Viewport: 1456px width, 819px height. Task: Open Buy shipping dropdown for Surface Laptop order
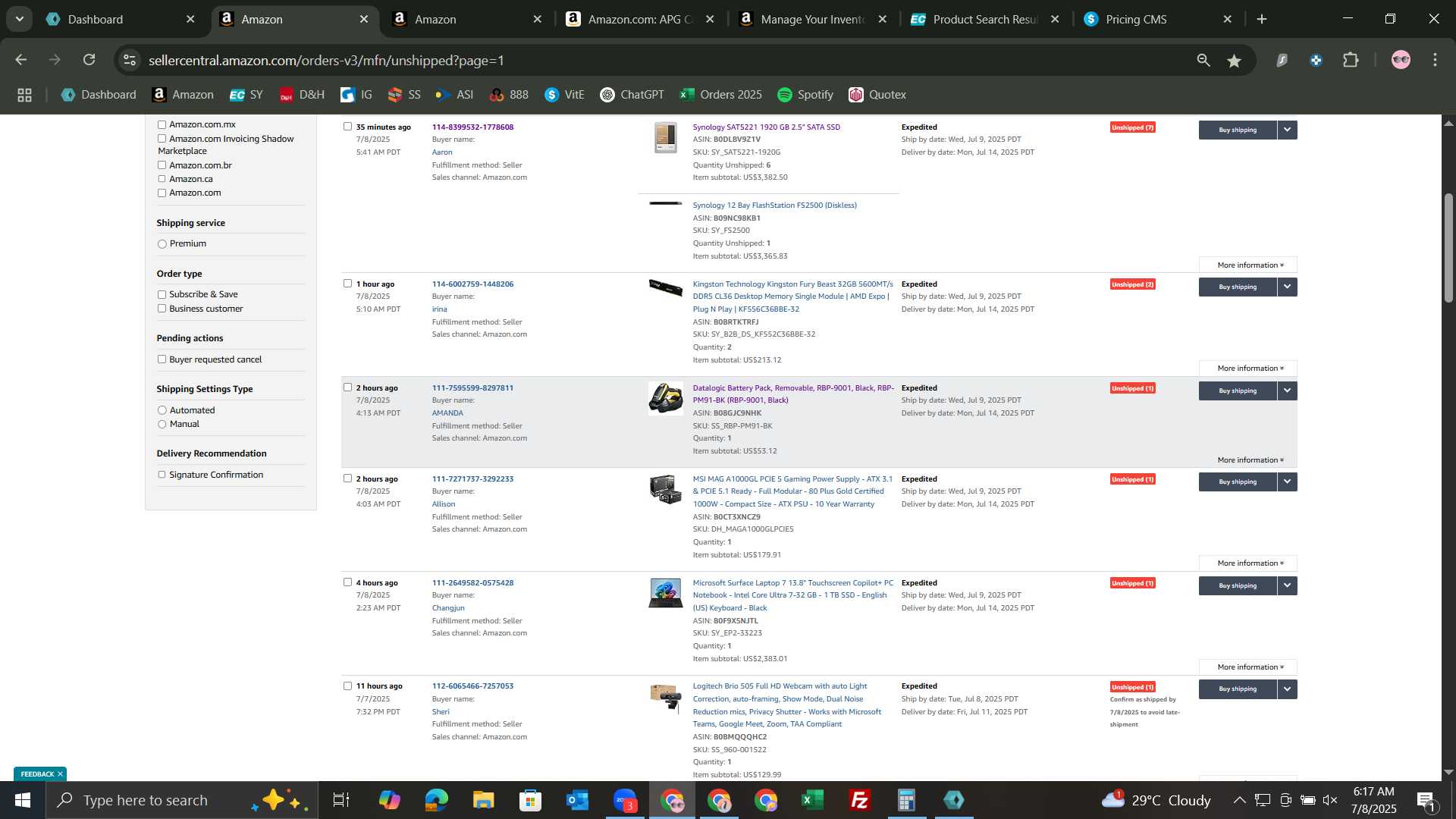[x=1288, y=585]
